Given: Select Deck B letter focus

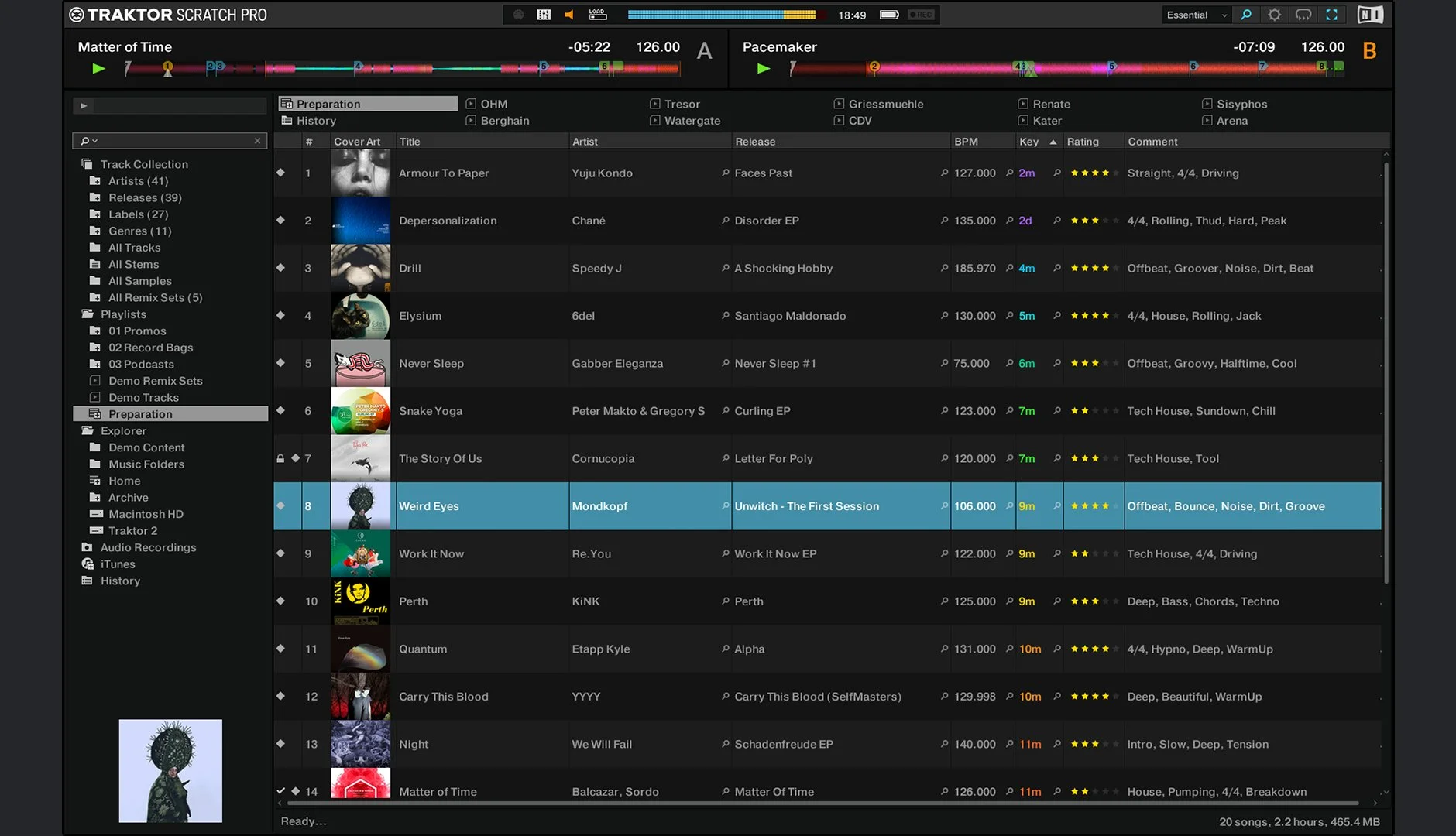Looking at the screenshot, I should click(1369, 51).
